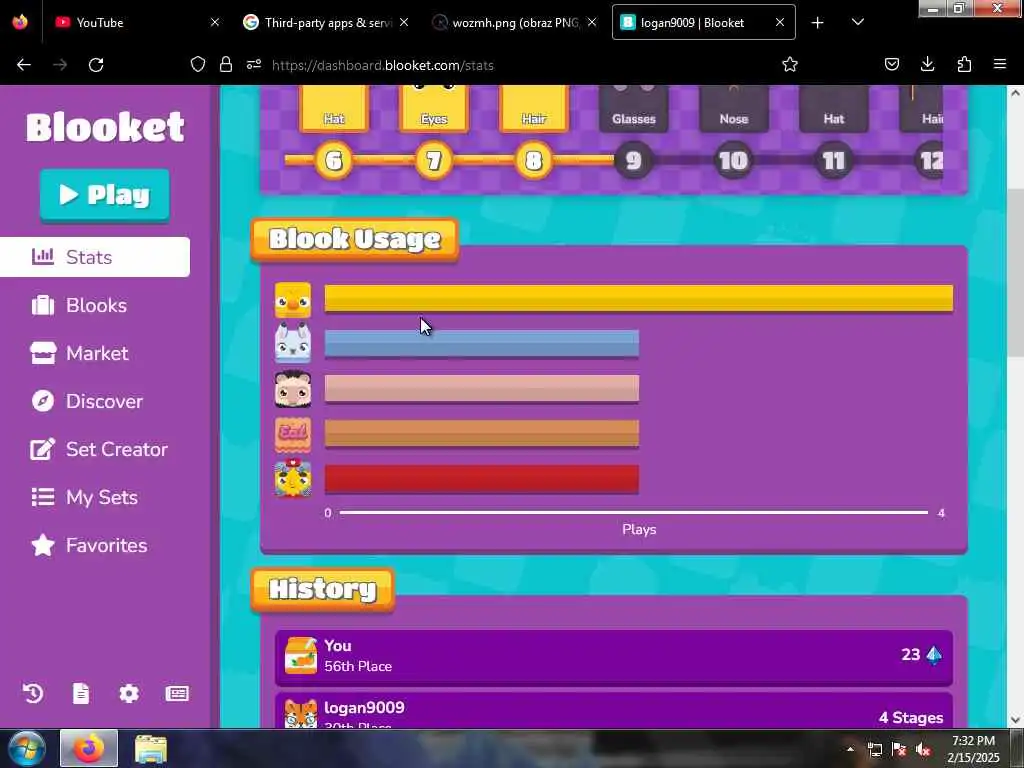Select the yellow chick usage bar
The height and width of the screenshot is (768, 1024).
tap(639, 298)
